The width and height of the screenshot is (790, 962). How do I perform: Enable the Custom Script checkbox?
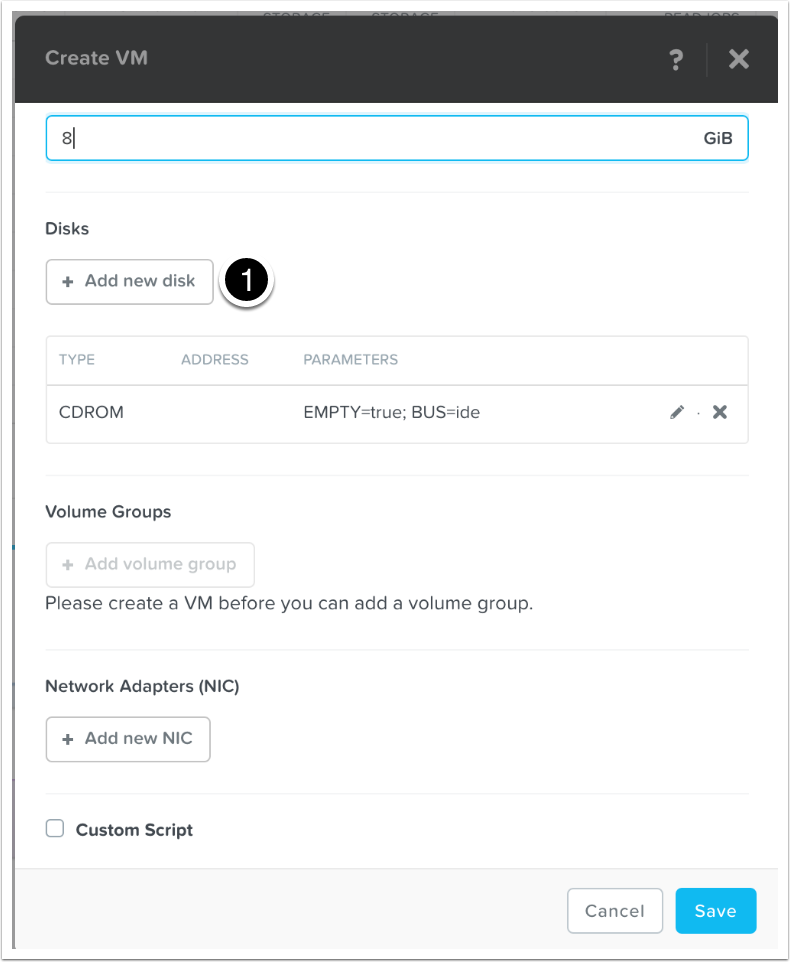click(56, 829)
